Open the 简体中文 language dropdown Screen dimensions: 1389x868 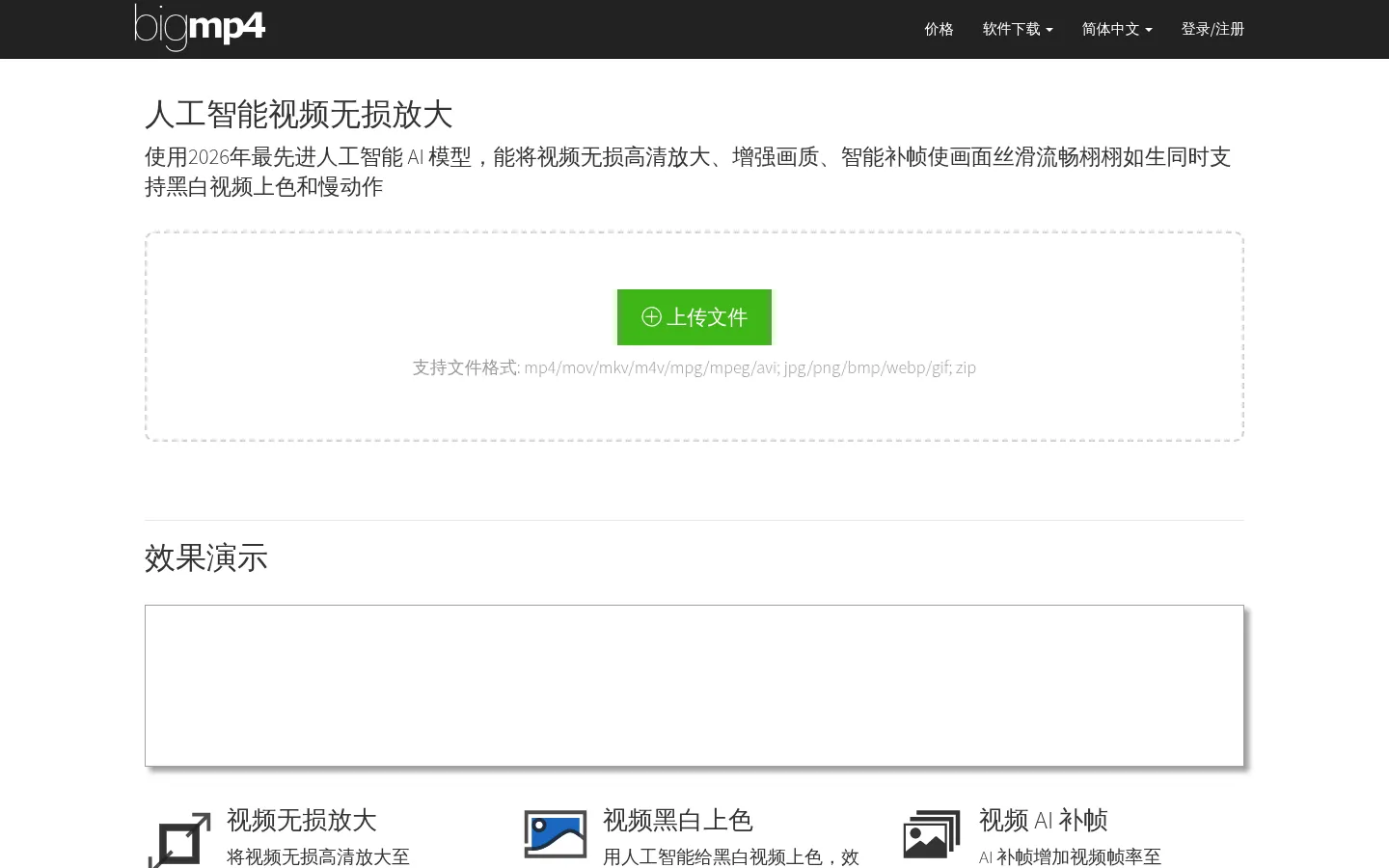[x=1117, y=29]
